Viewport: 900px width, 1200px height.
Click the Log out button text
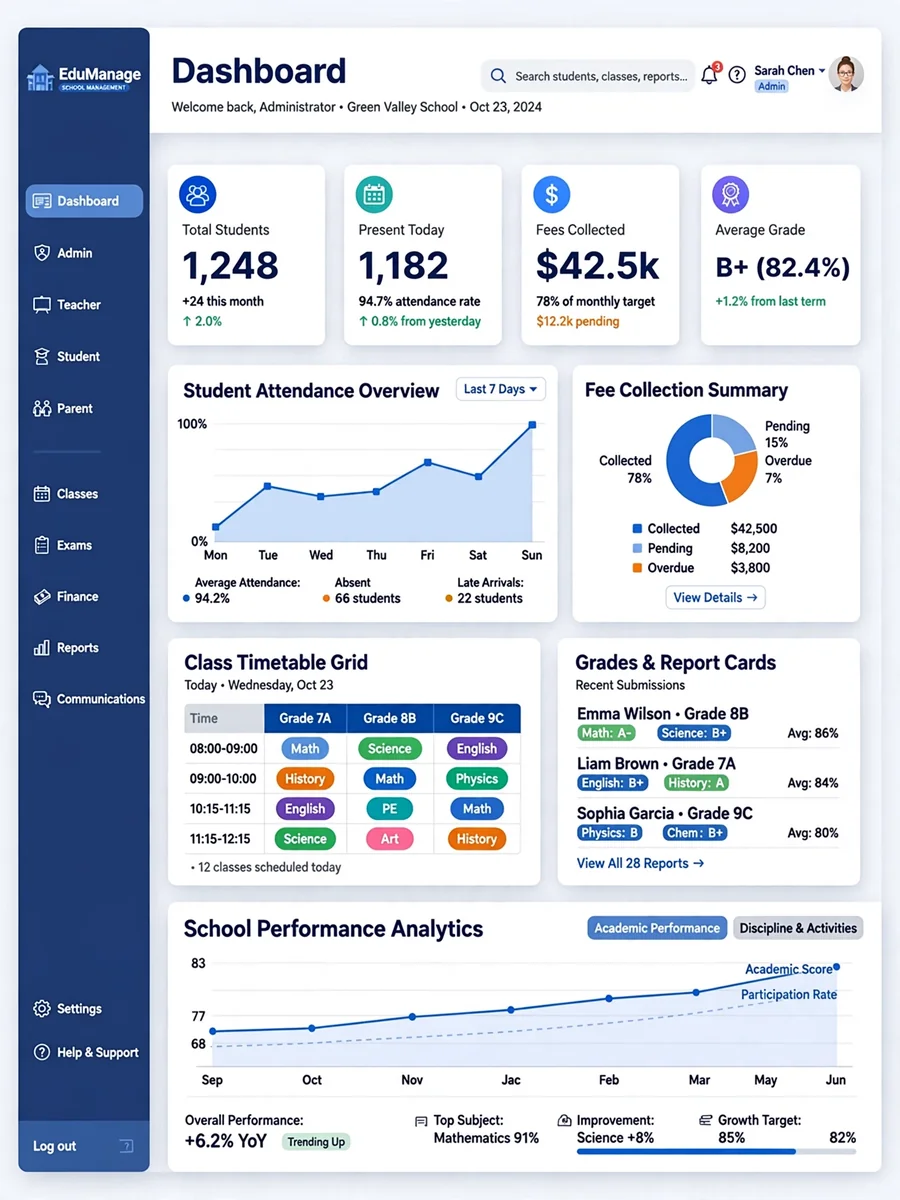pos(54,1146)
